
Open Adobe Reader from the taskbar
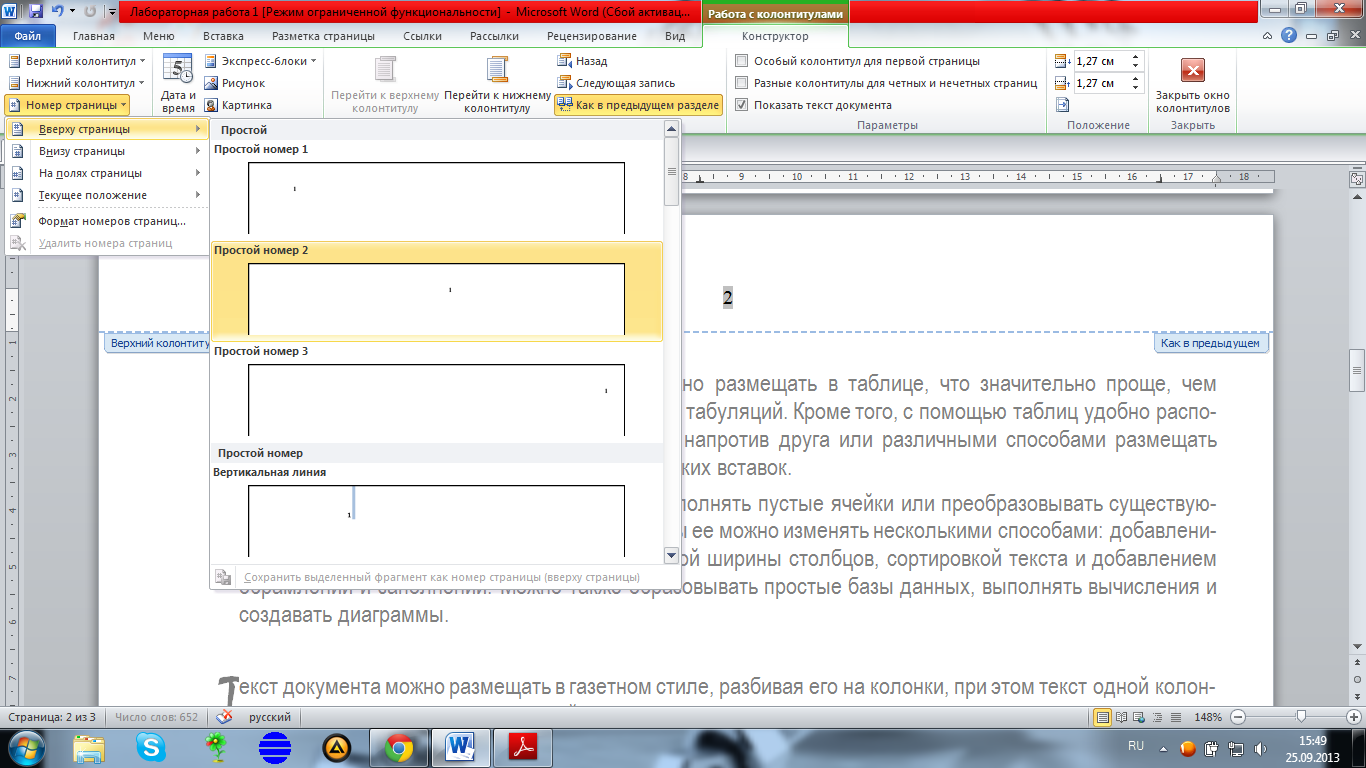[524, 747]
